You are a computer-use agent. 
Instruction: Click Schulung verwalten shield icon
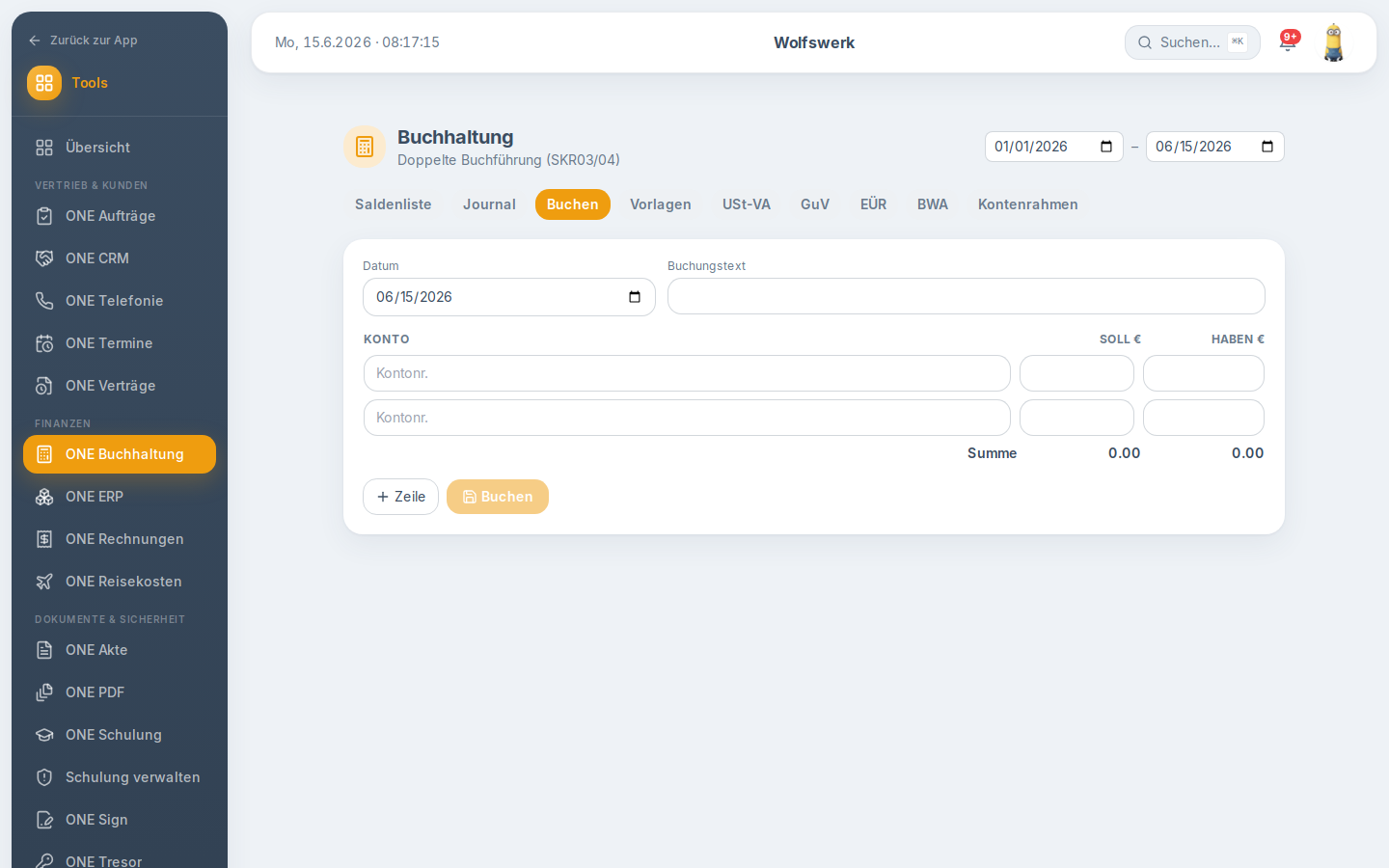pos(44,777)
